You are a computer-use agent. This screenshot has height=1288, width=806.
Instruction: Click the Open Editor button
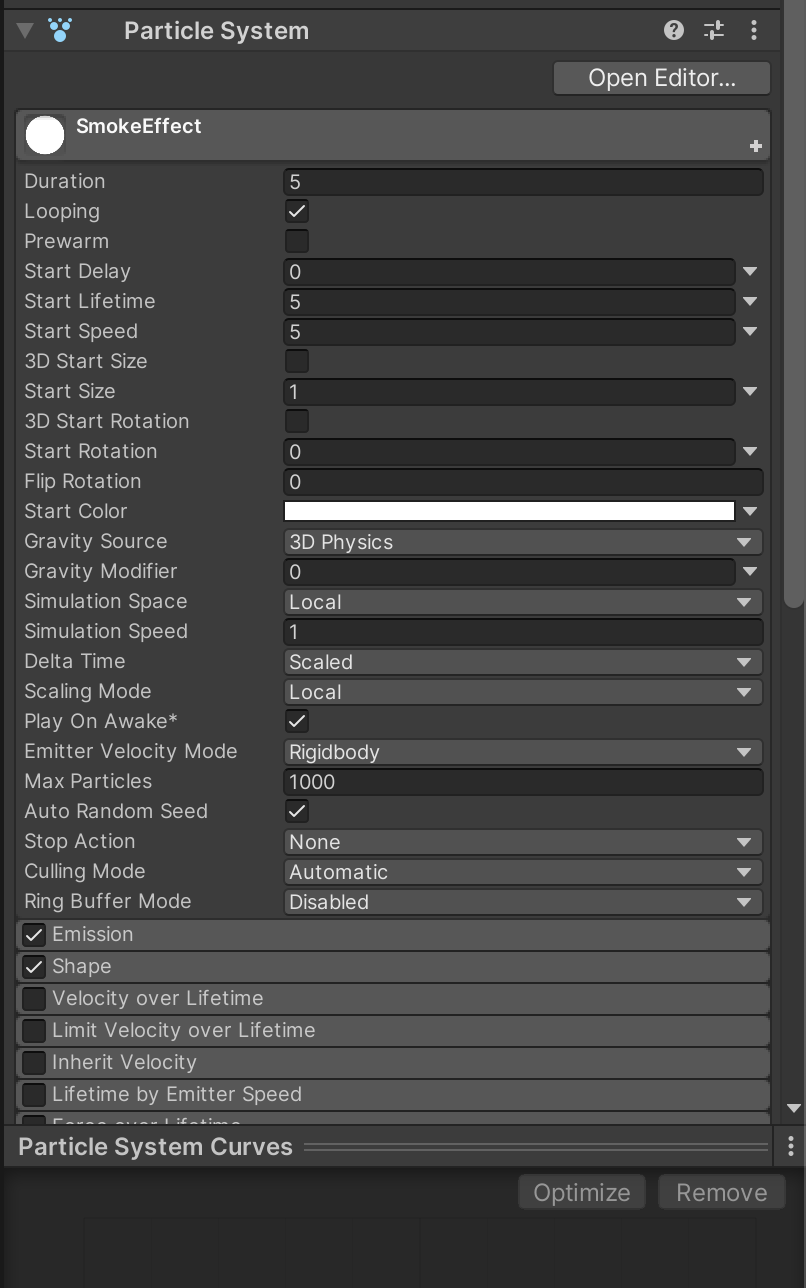[661, 78]
